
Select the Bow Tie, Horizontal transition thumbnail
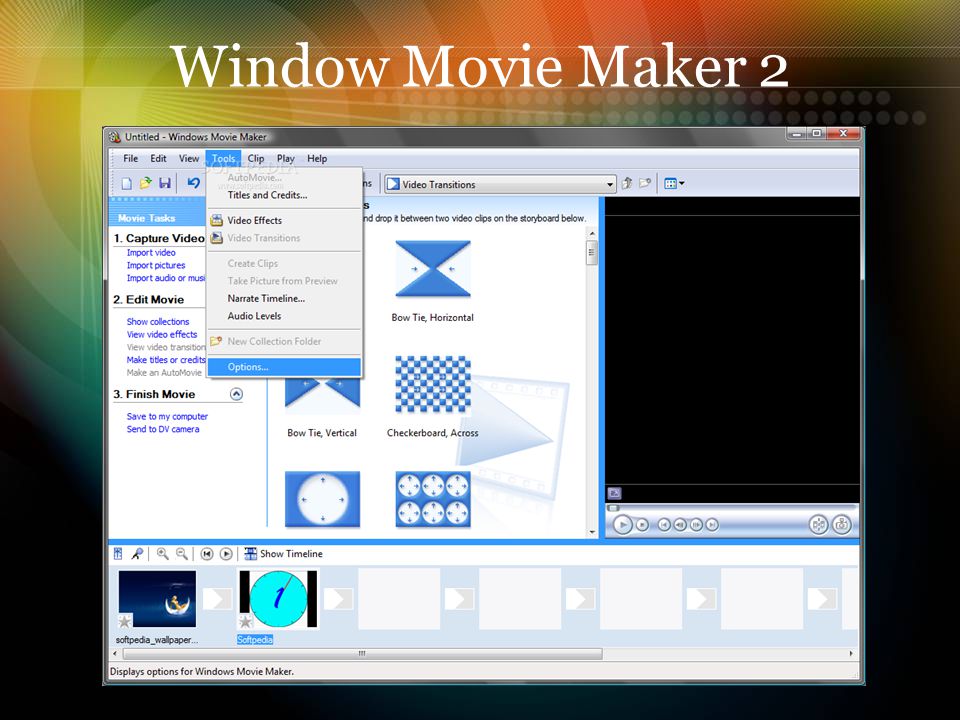click(x=433, y=269)
